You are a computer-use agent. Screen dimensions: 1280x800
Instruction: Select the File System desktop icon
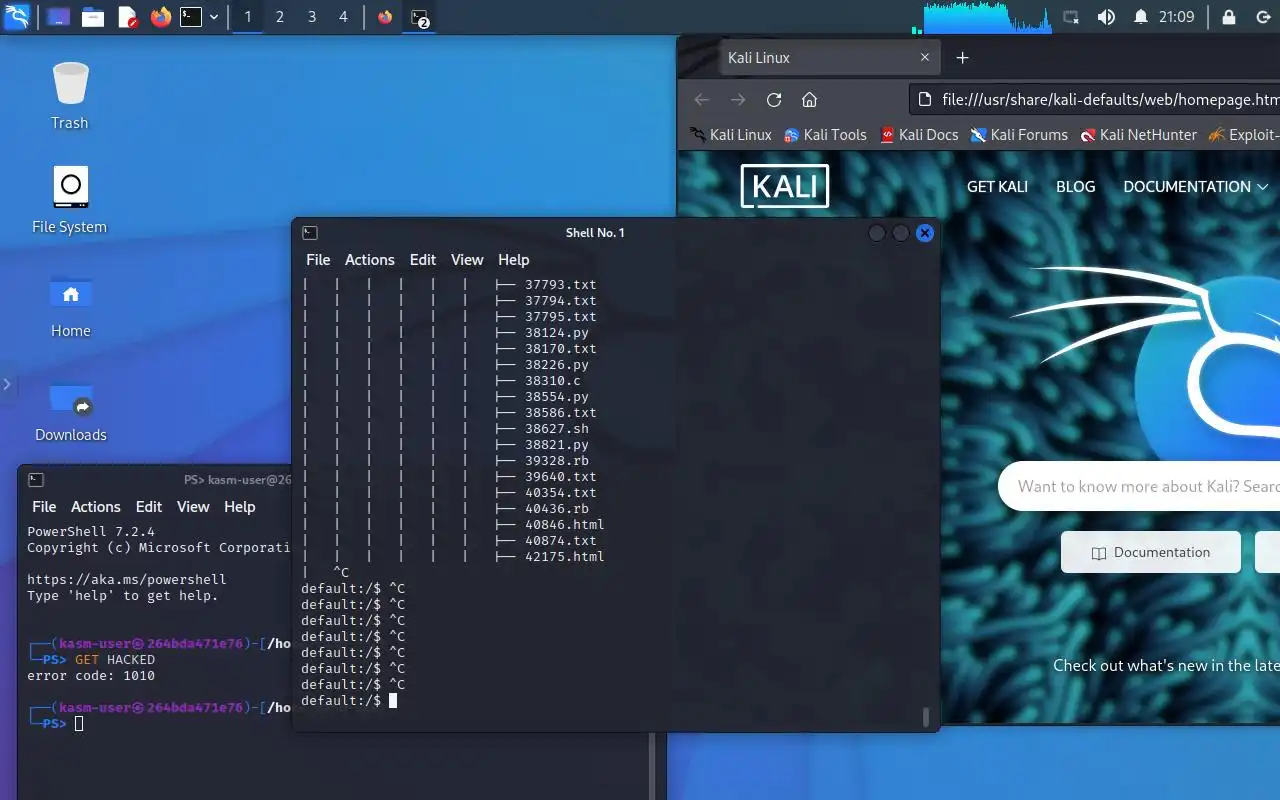[70, 200]
